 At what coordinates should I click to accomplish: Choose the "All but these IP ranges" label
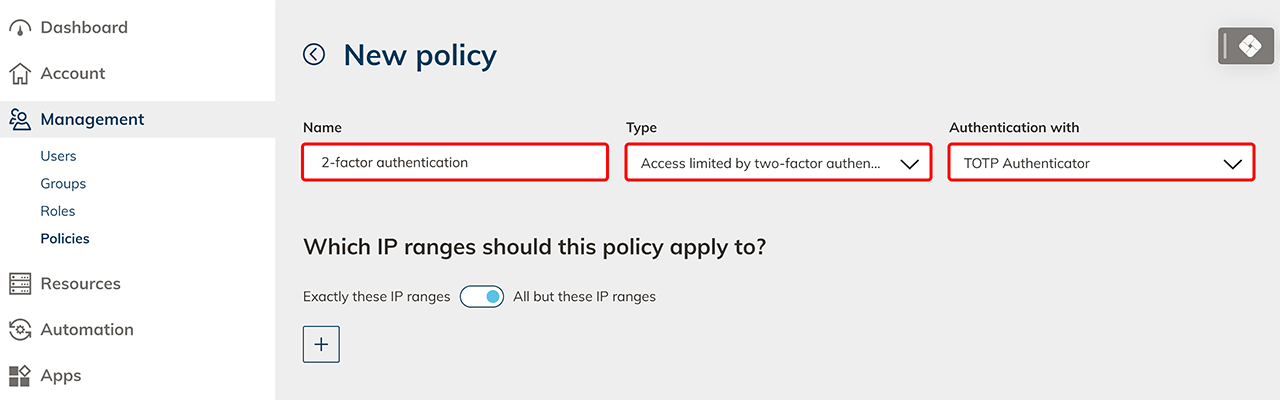click(x=584, y=297)
